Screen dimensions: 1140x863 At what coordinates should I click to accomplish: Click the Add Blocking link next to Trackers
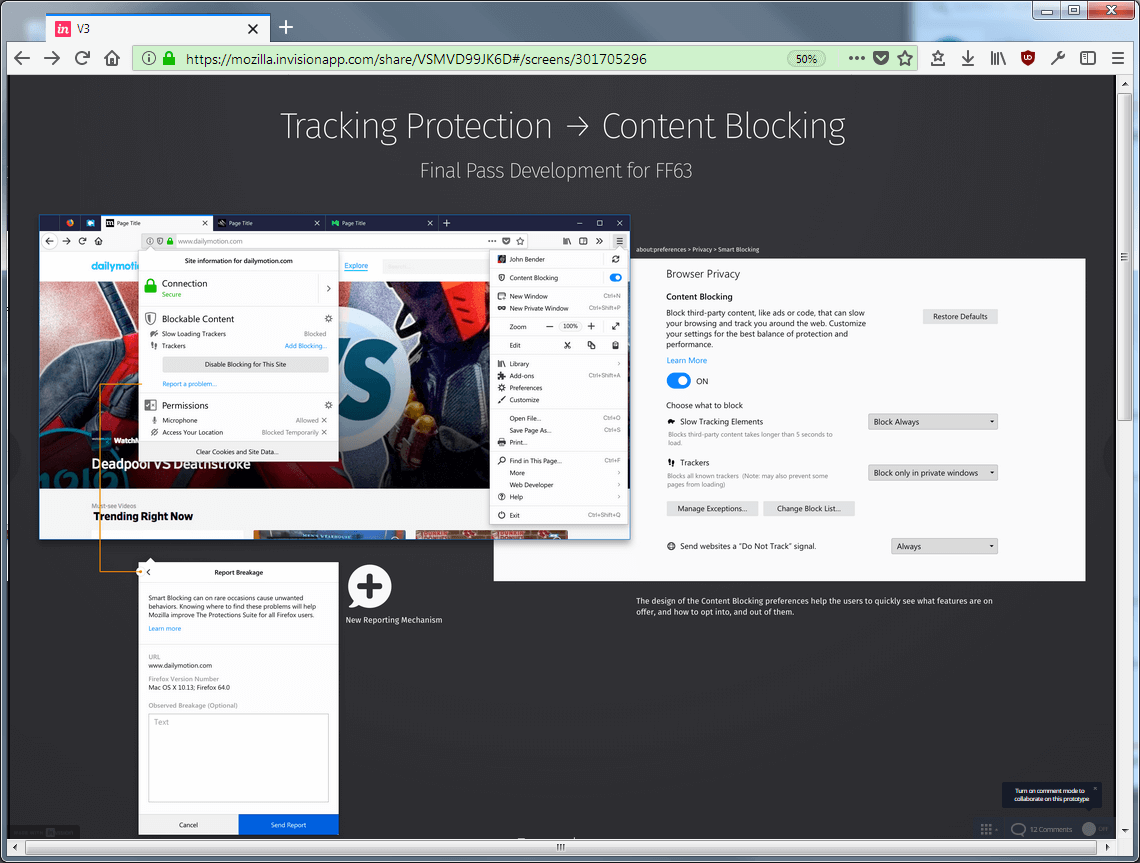pyautogui.click(x=305, y=345)
